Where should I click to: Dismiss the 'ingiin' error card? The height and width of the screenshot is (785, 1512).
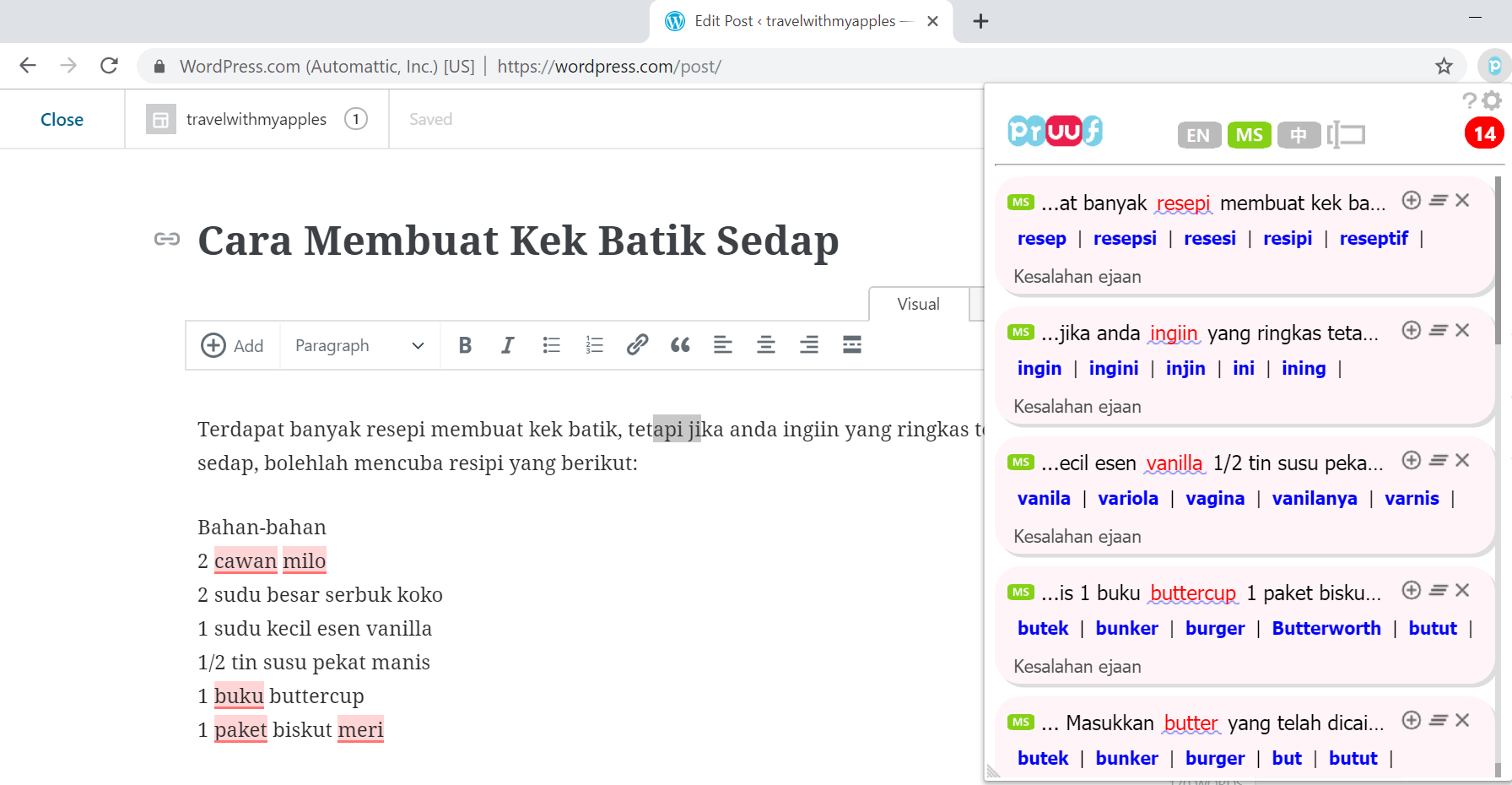(x=1463, y=330)
